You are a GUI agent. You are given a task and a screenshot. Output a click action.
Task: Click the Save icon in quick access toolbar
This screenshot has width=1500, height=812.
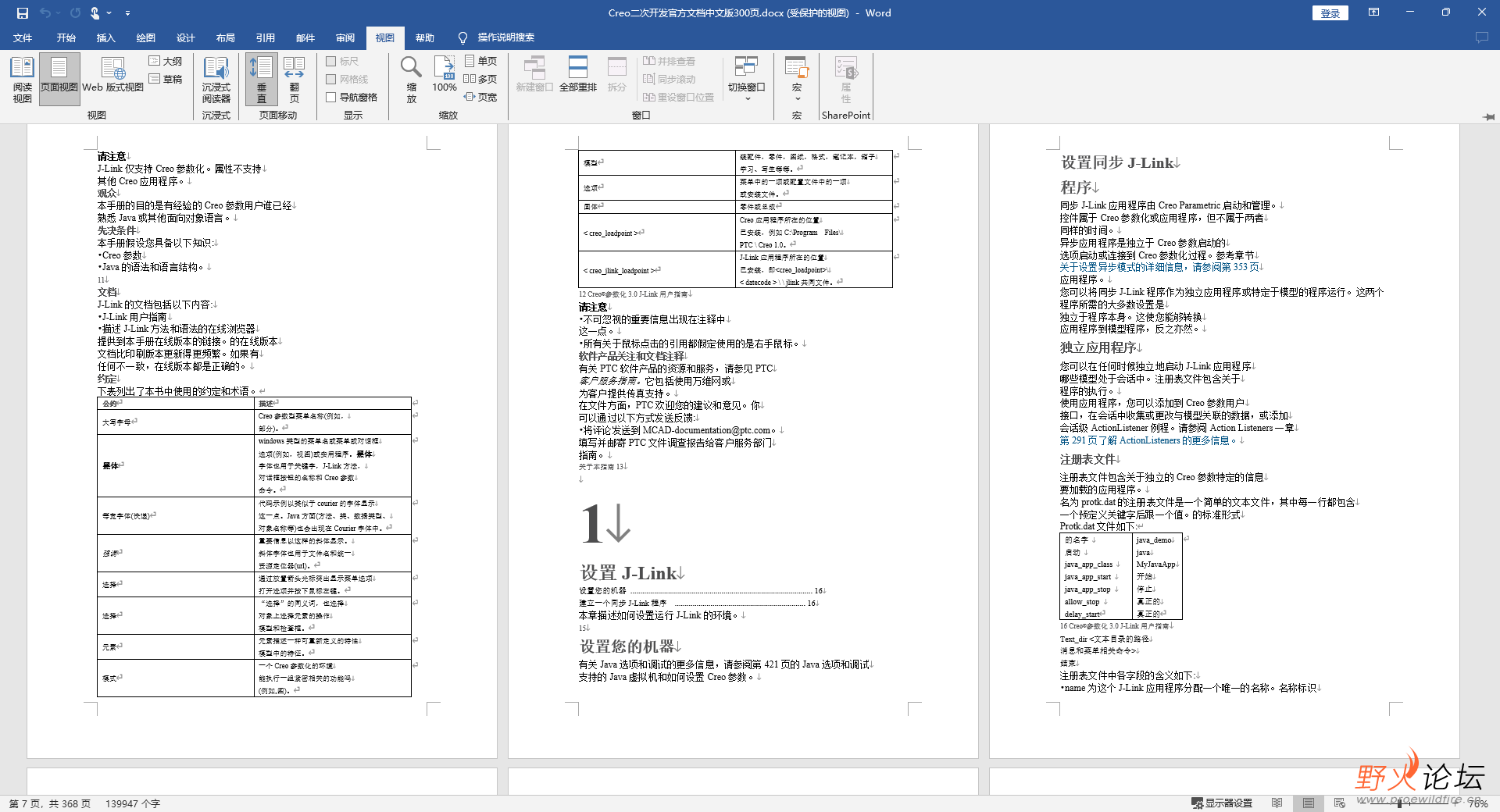coord(23,13)
